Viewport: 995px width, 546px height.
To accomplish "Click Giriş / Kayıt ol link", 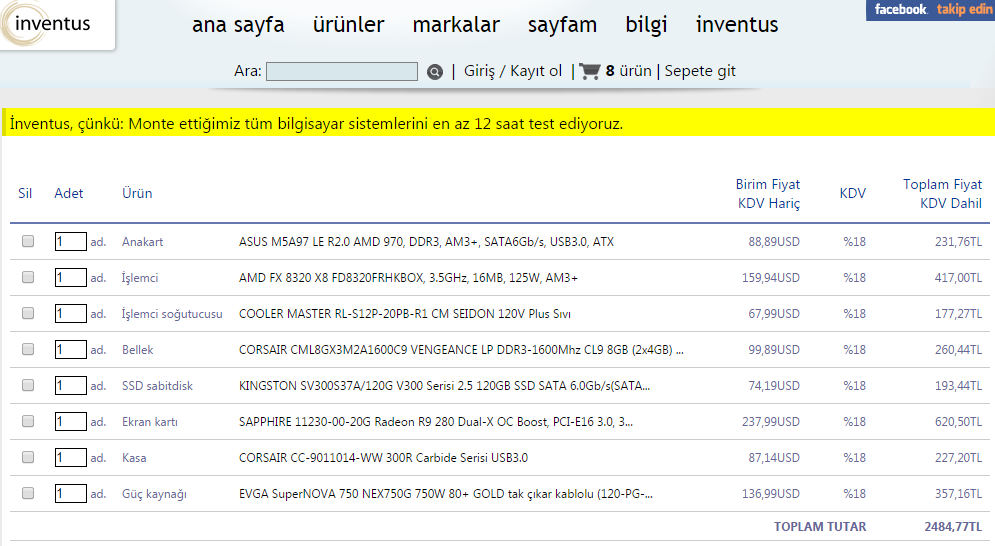I will tap(513, 71).
